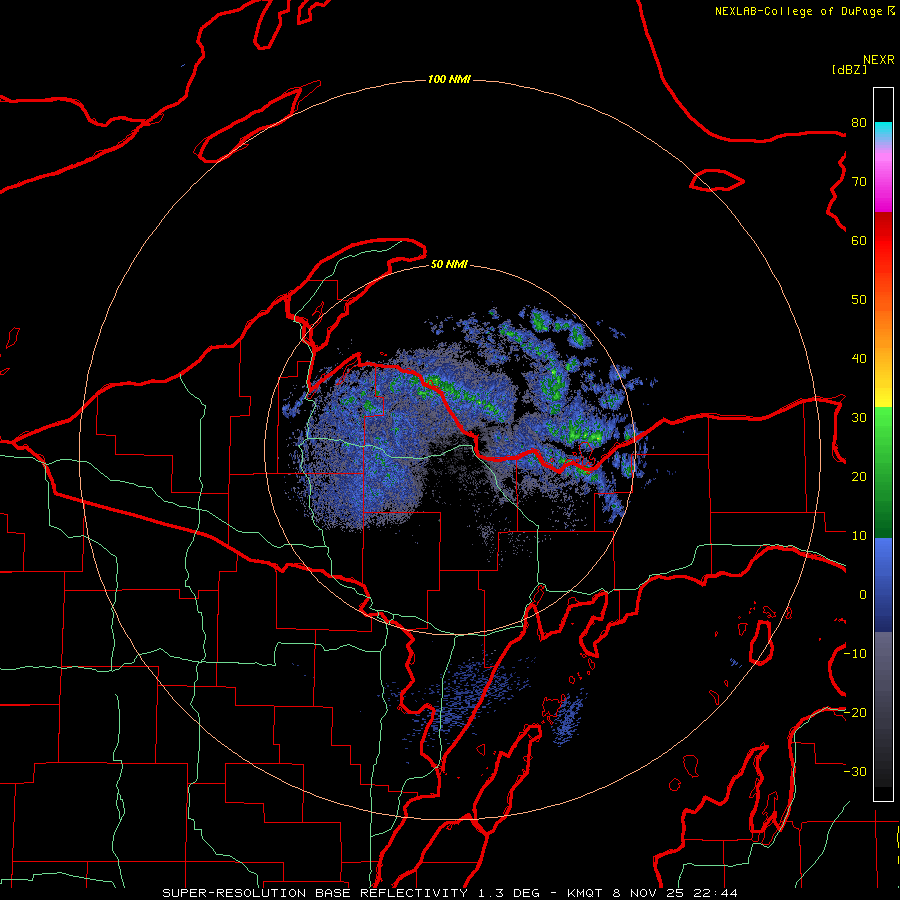Click the 10 value on dBZ scale

click(x=859, y=536)
